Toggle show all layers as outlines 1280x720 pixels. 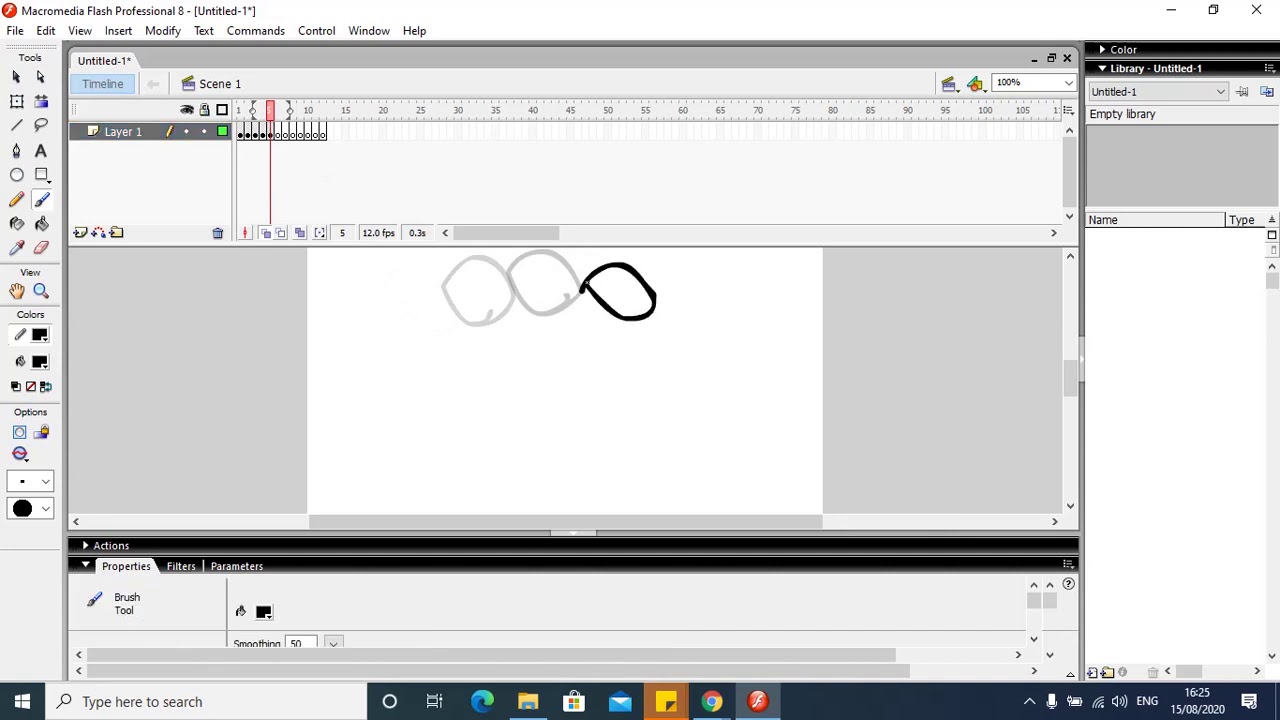pyautogui.click(x=222, y=110)
